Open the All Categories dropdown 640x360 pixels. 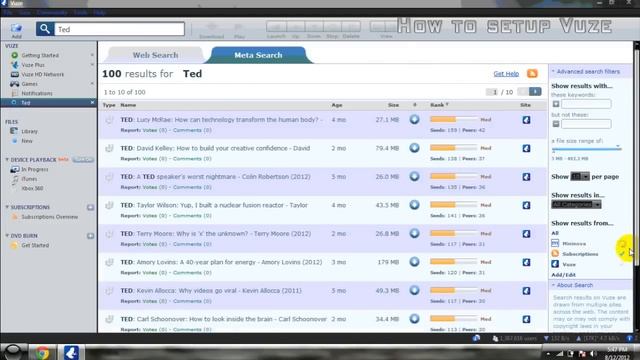(576, 204)
